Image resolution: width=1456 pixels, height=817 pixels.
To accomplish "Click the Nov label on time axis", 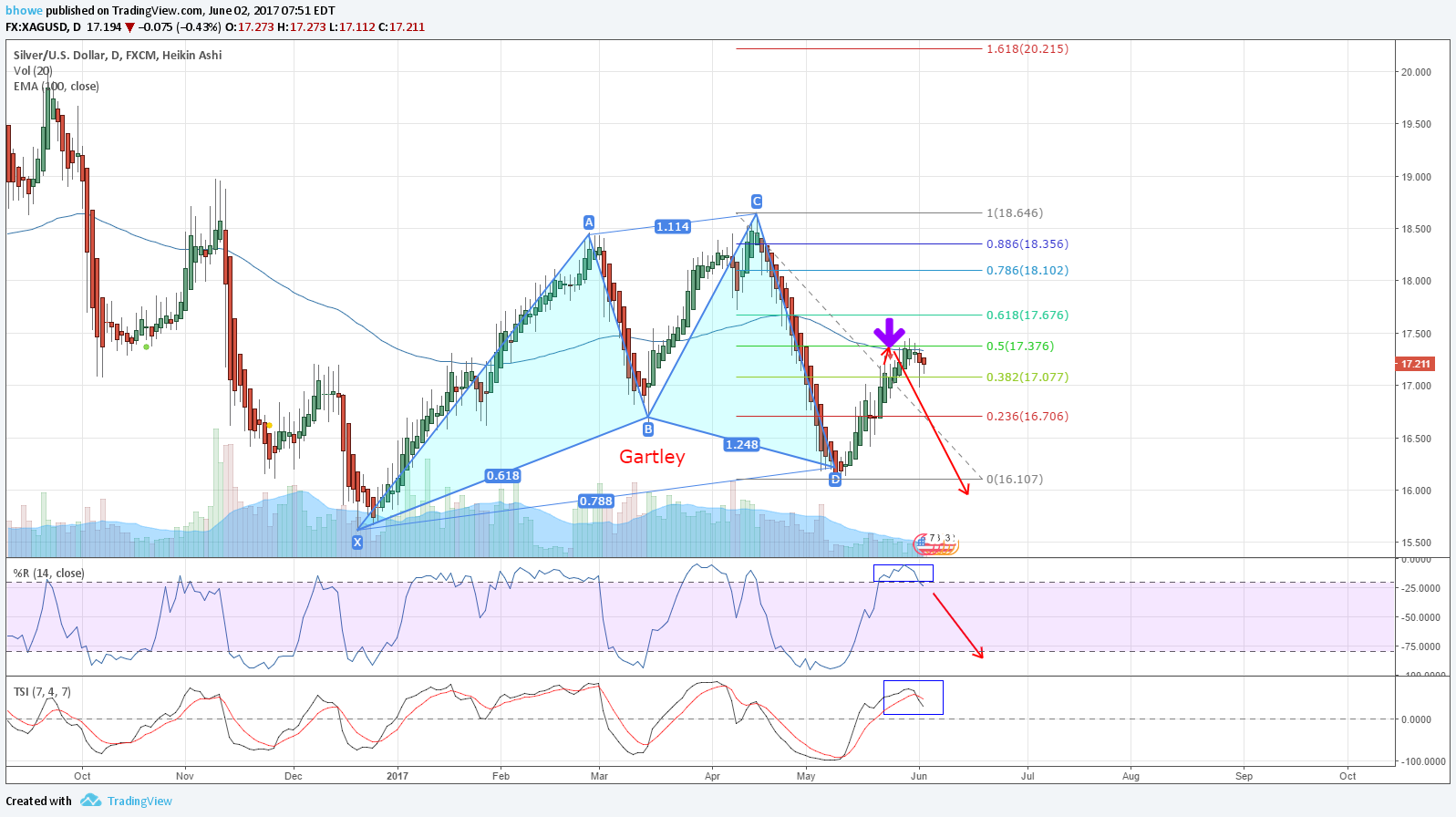I will [x=185, y=777].
